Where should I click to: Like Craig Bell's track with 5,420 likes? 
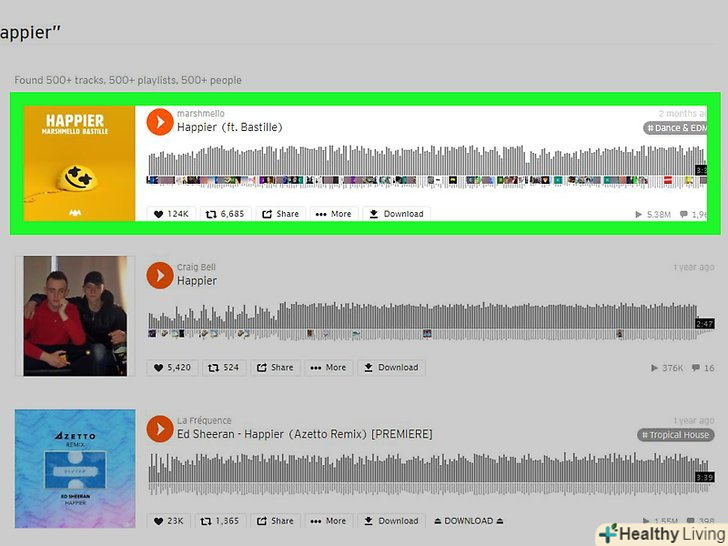point(172,368)
